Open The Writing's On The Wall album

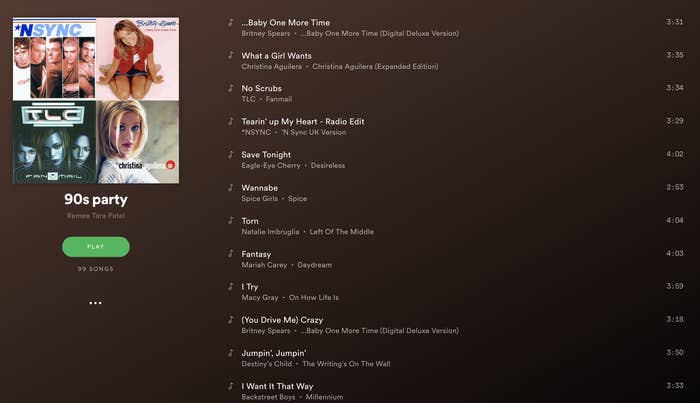point(346,364)
